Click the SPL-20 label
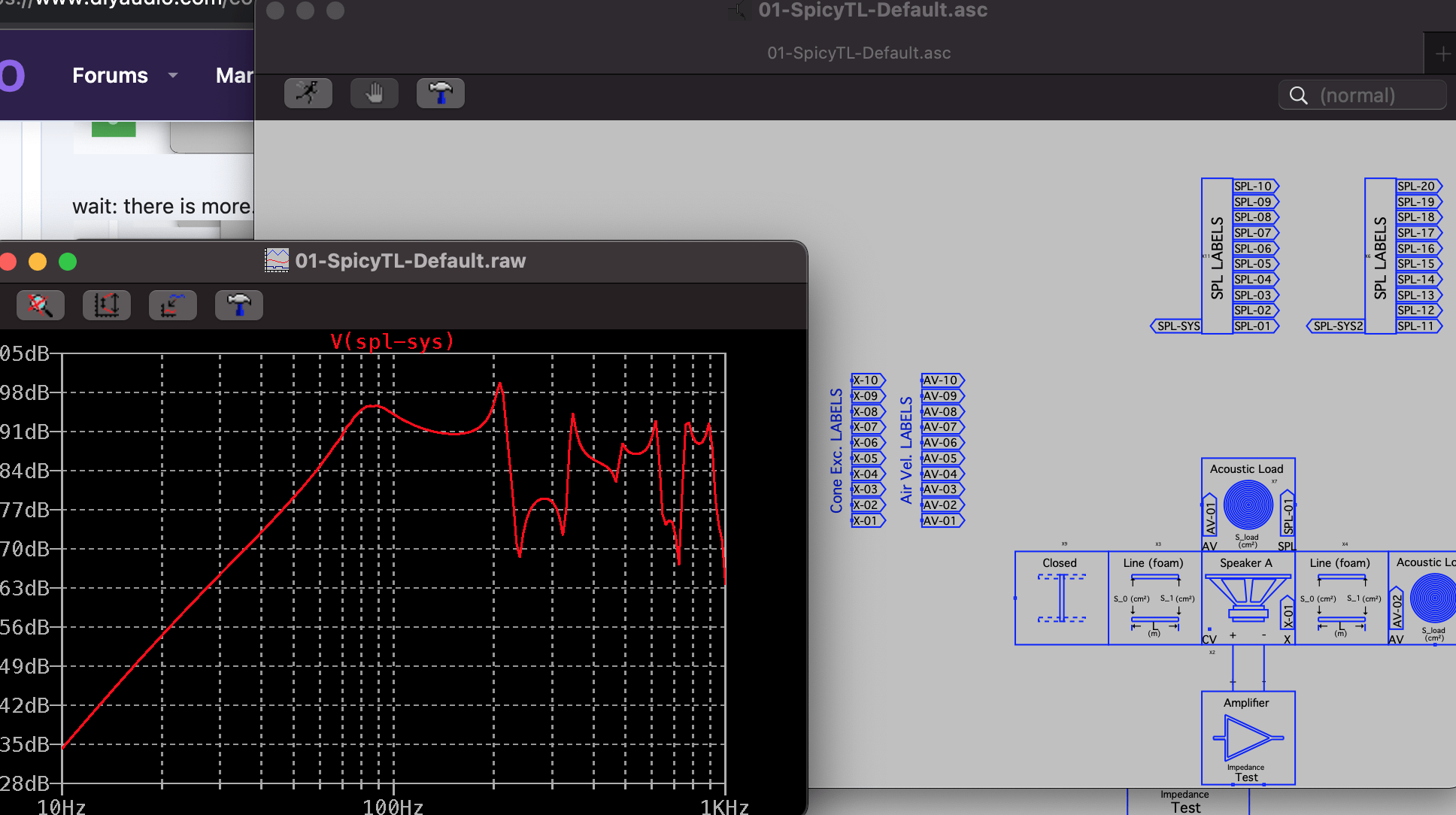The width and height of the screenshot is (1456, 815). tap(1418, 186)
